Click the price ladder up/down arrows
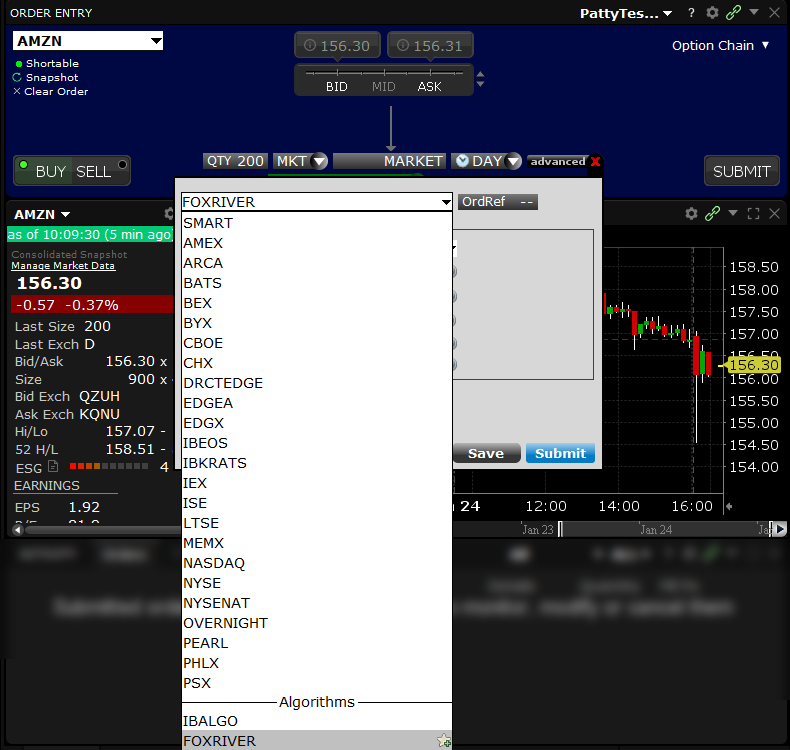Image resolution: width=790 pixels, height=750 pixels. 480,79
